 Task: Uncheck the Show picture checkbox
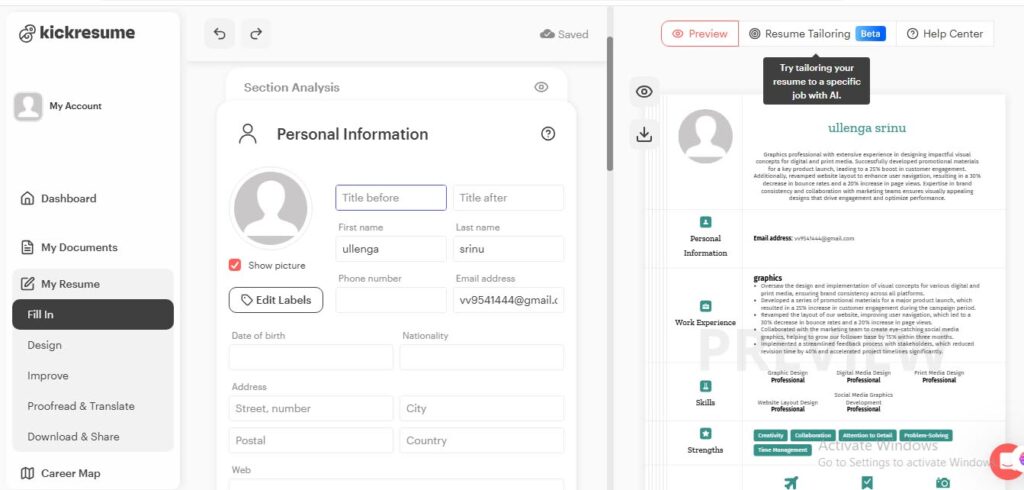pyautogui.click(x=235, y=265)
